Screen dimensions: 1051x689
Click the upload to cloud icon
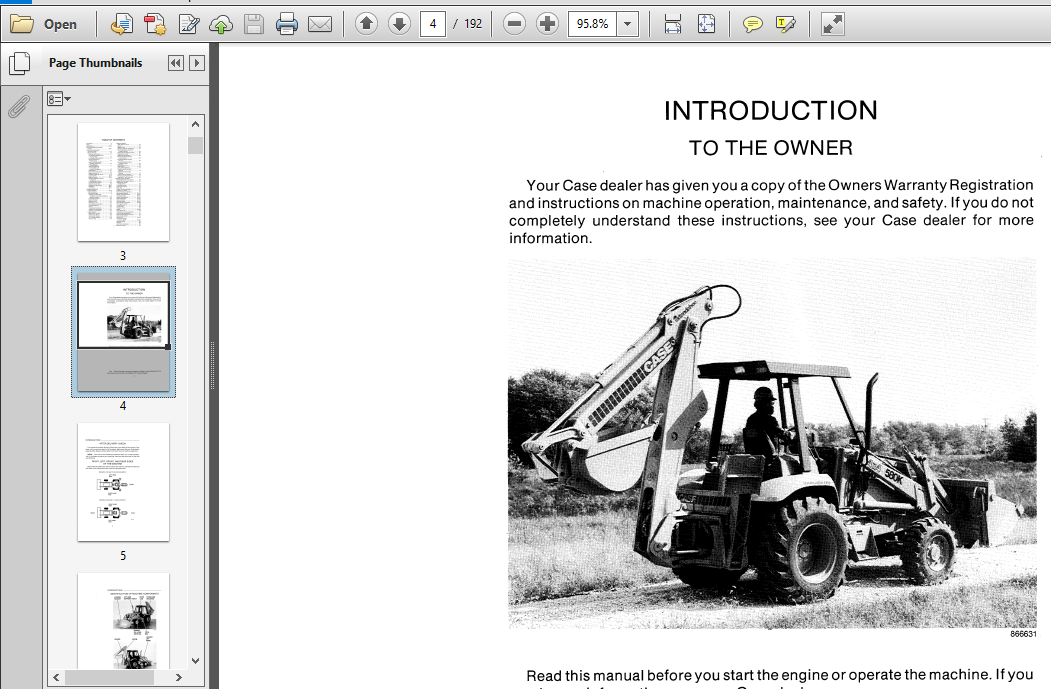(221, 25)
